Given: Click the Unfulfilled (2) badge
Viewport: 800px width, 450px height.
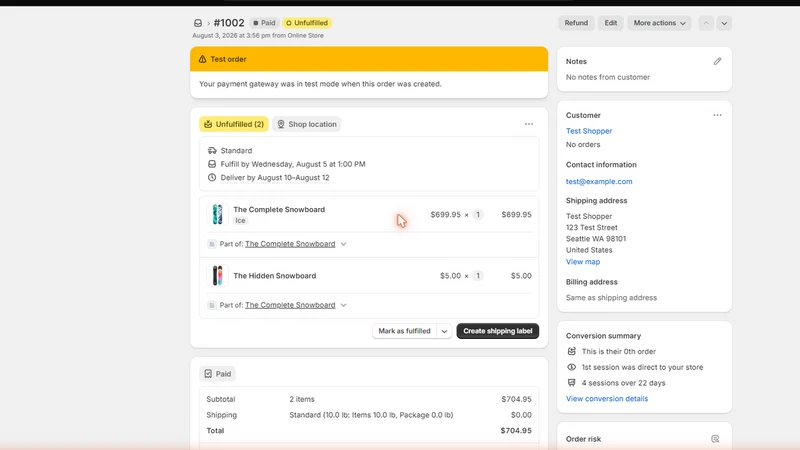Looking at the screenshot, I should (234, 124).
